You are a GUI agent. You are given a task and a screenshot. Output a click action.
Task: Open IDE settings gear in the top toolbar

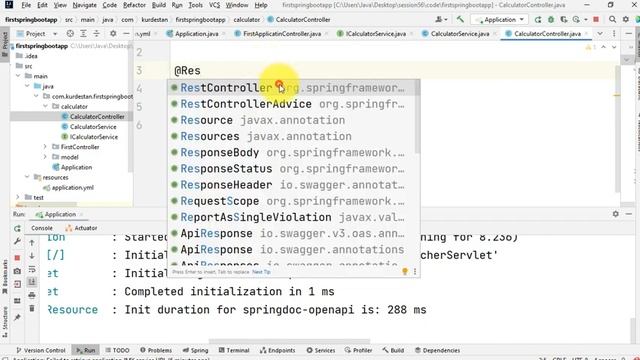(625, 19)
